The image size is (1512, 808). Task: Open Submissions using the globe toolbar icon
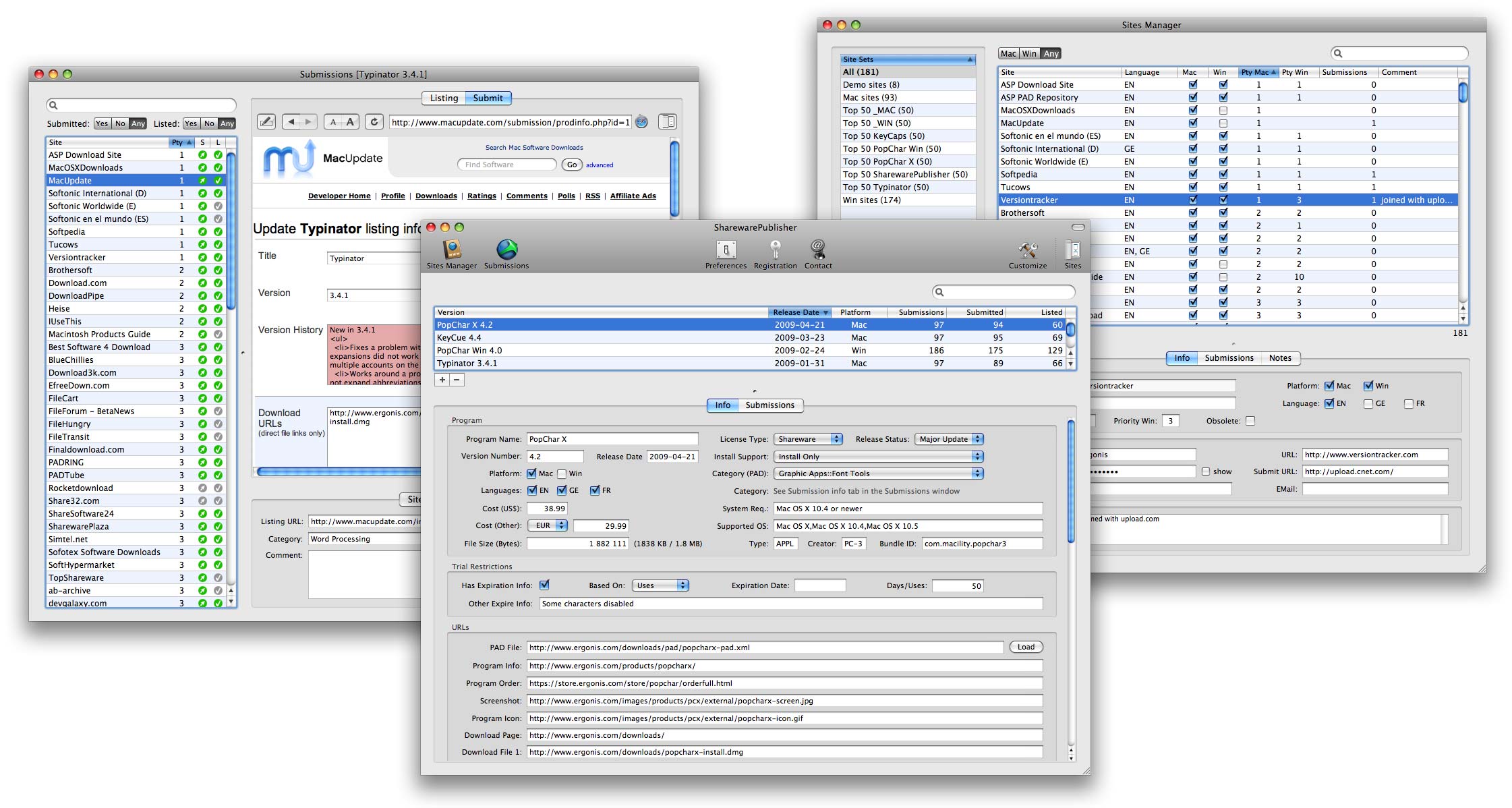pyautogui.click(x=506, y=250)
